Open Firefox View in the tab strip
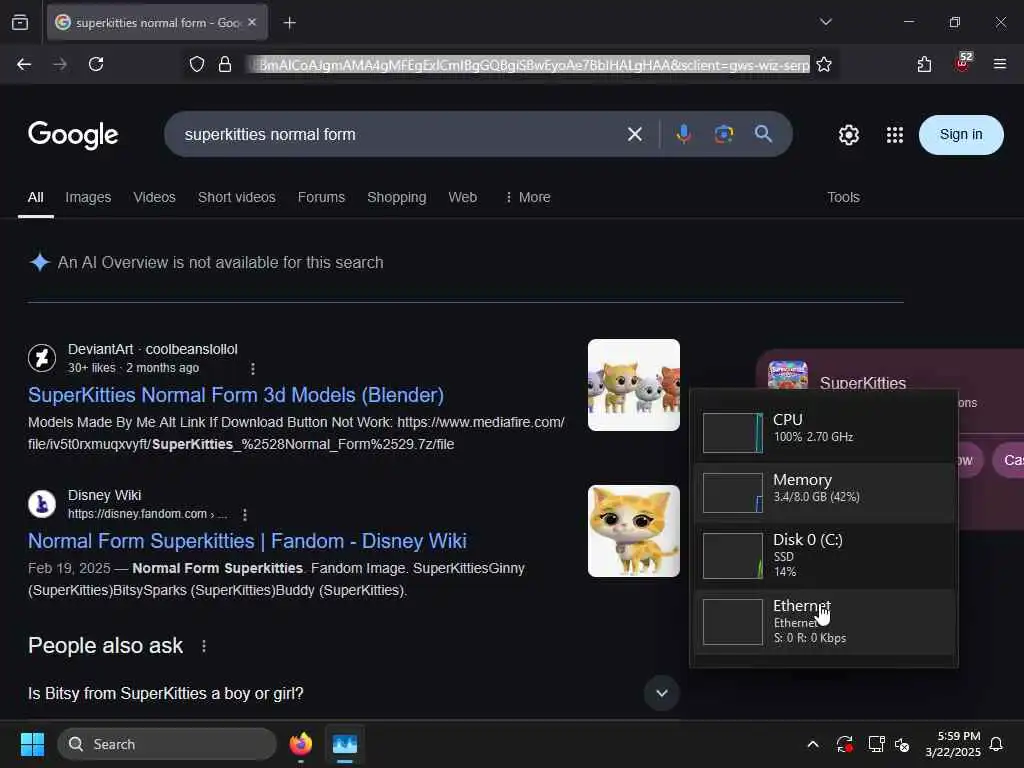Image resolution: width=1024 pixels, height=768 pixels. click(20, 23)
